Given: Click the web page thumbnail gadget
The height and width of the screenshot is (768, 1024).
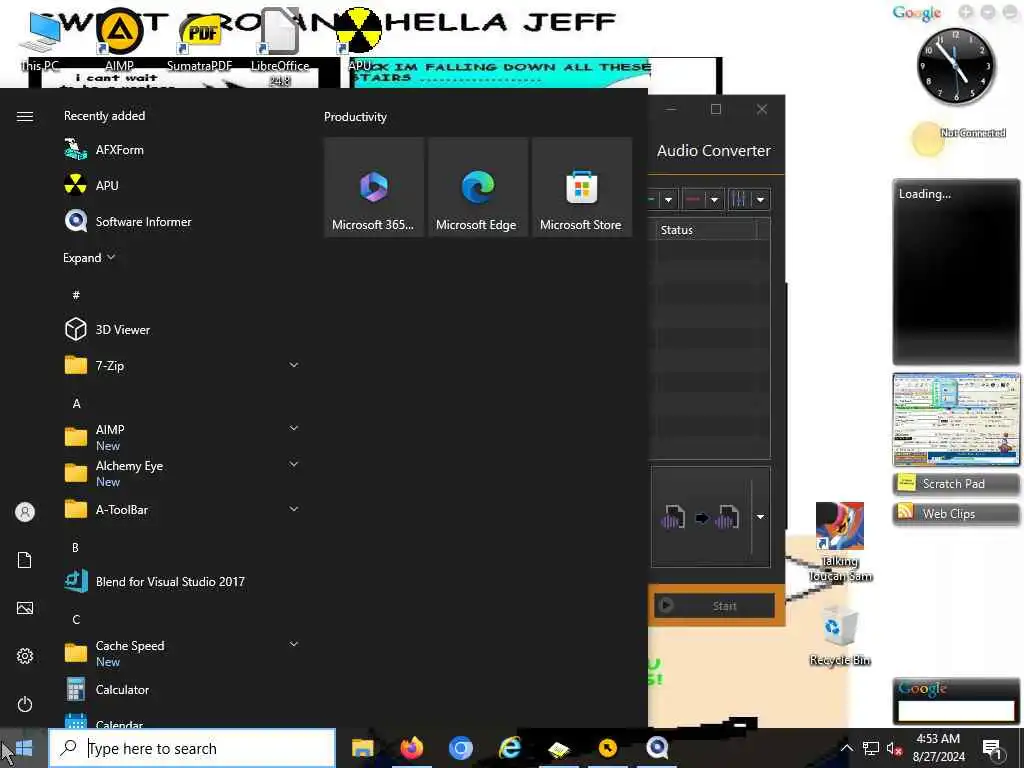Looking at the screenshot, I should click(x=956, y=419).
